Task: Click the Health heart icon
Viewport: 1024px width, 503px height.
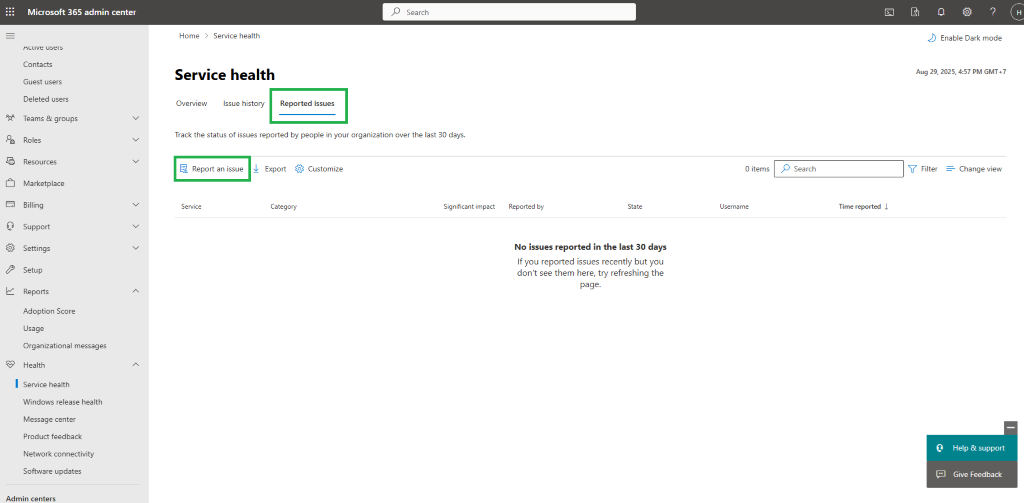Action: coord(10,365)
